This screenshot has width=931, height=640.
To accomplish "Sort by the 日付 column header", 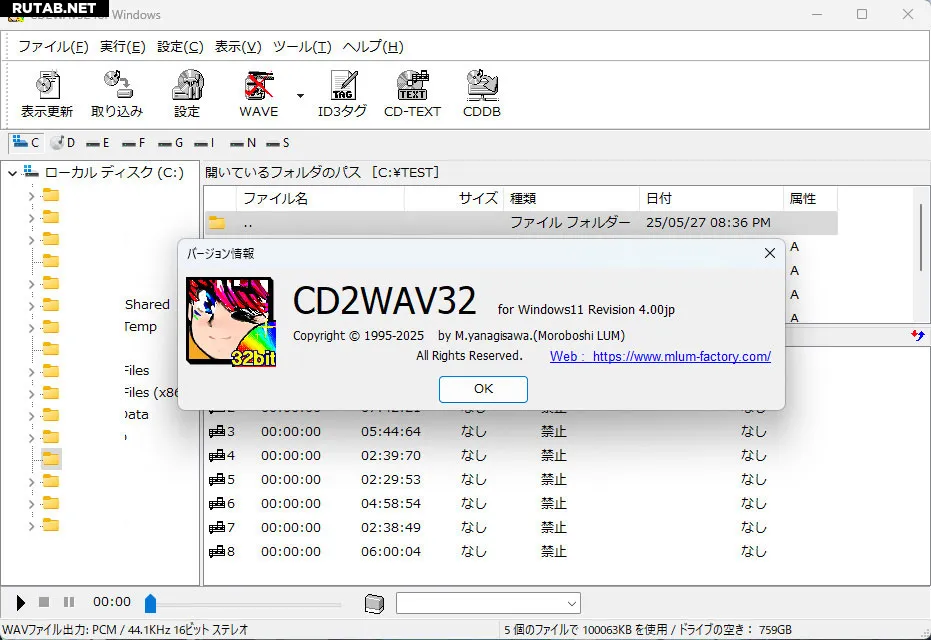I will click(711, 198).
